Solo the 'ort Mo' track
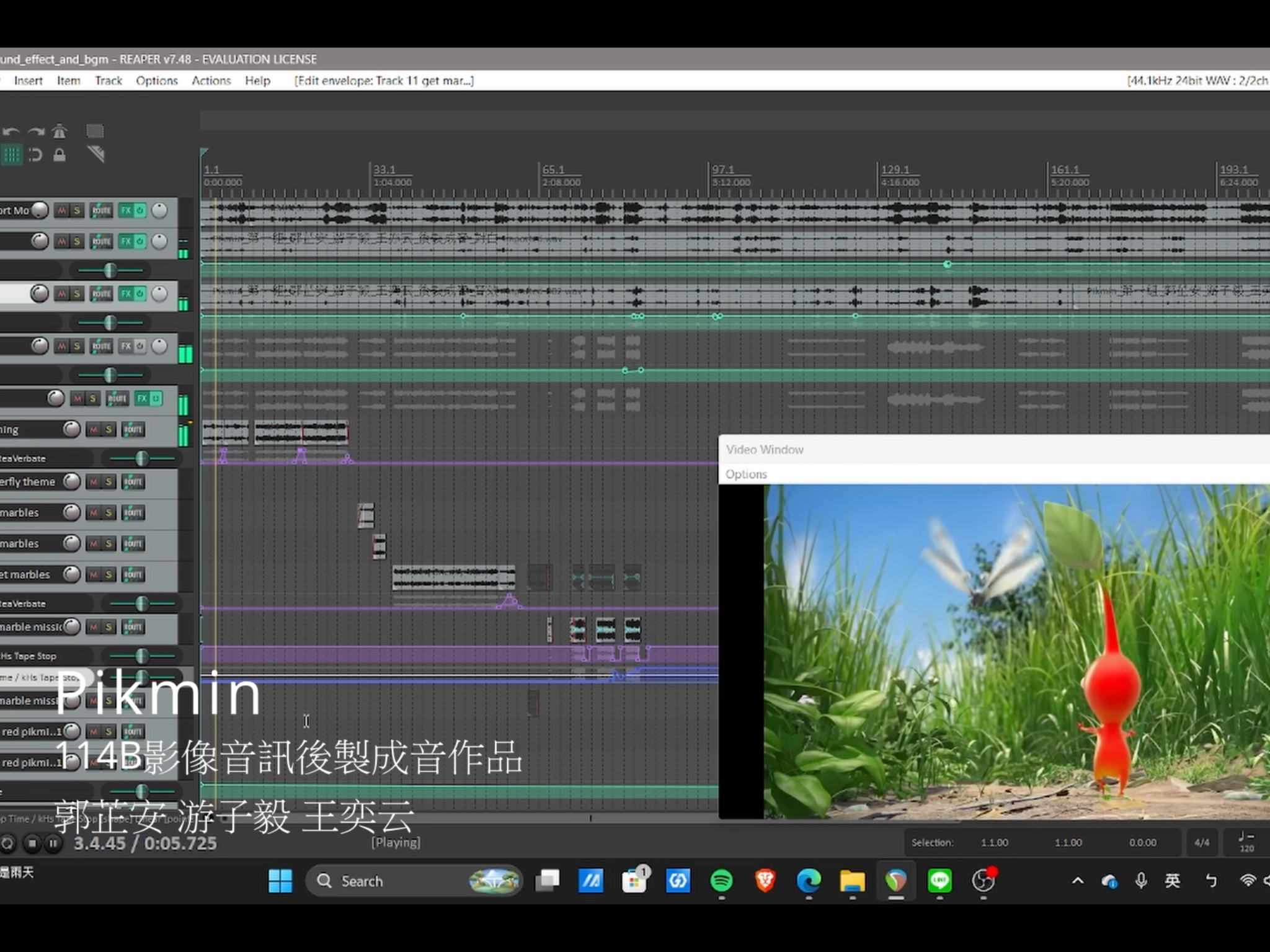This screenshot has height=952, width=1270. [x=77, y=211]
